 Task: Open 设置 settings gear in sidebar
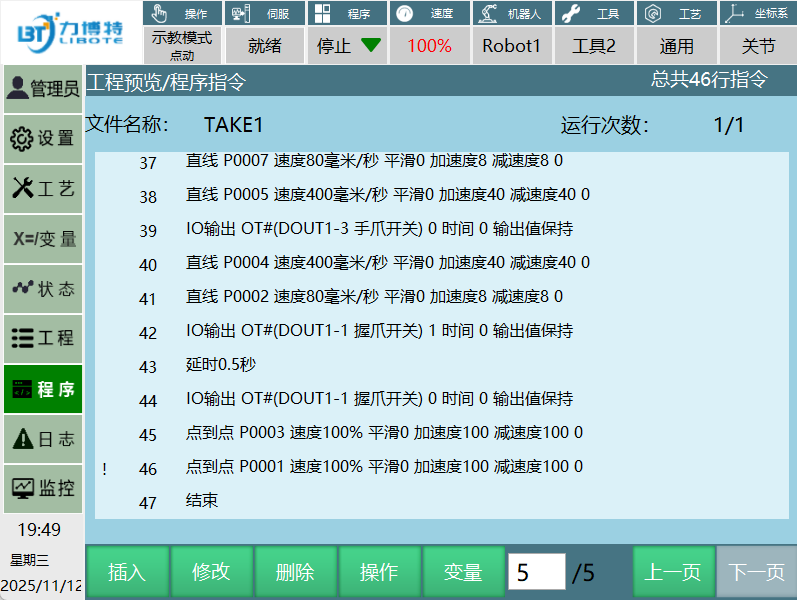(42, 139)
